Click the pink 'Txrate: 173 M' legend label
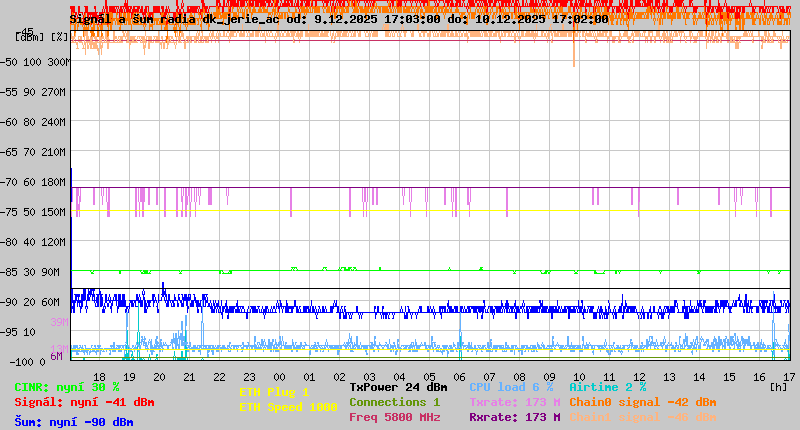800x430 pixels. tap(514, 402)
